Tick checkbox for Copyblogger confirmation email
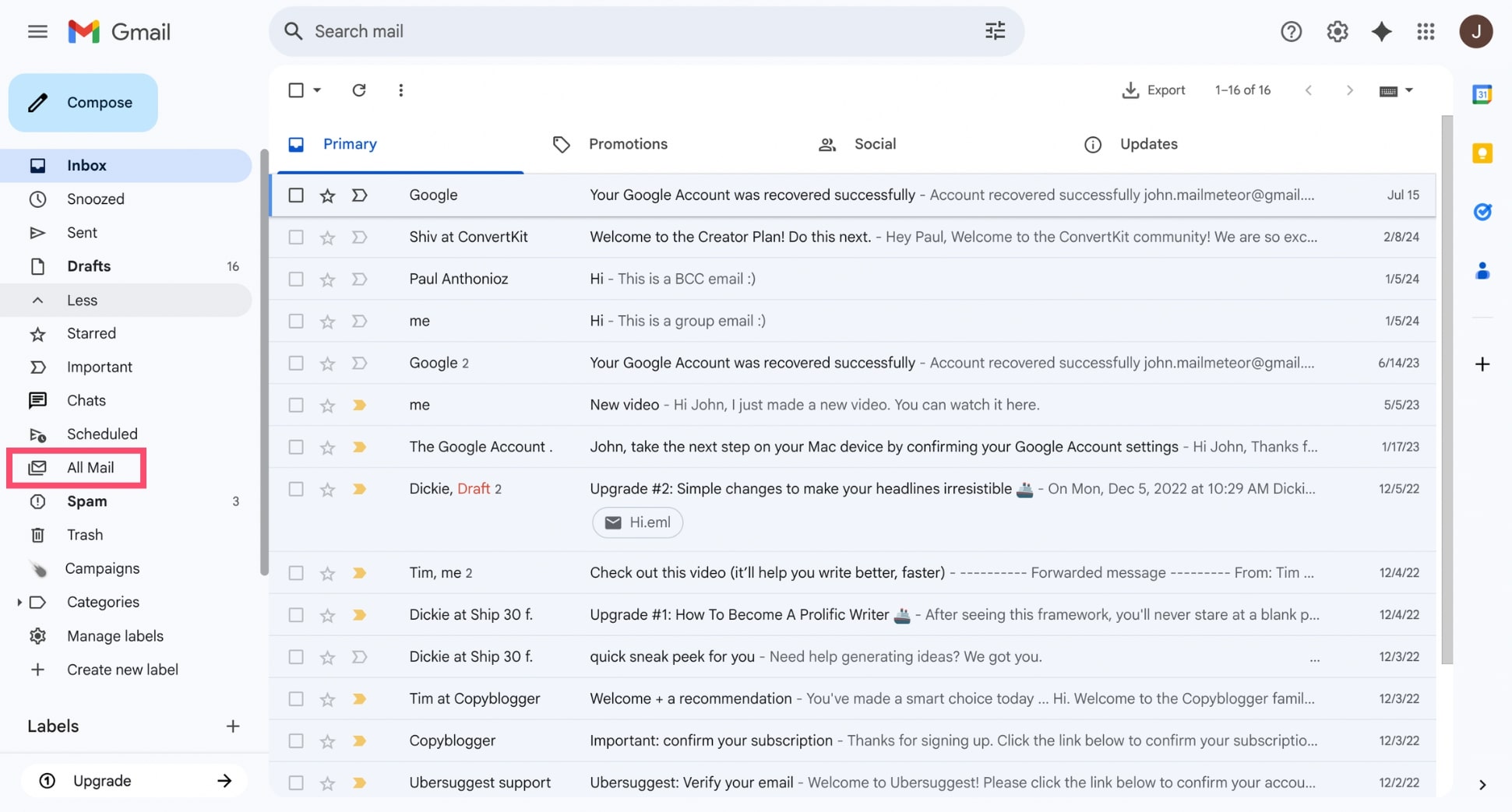Viewport: 1512px width, 812px height. click(296, 740)
